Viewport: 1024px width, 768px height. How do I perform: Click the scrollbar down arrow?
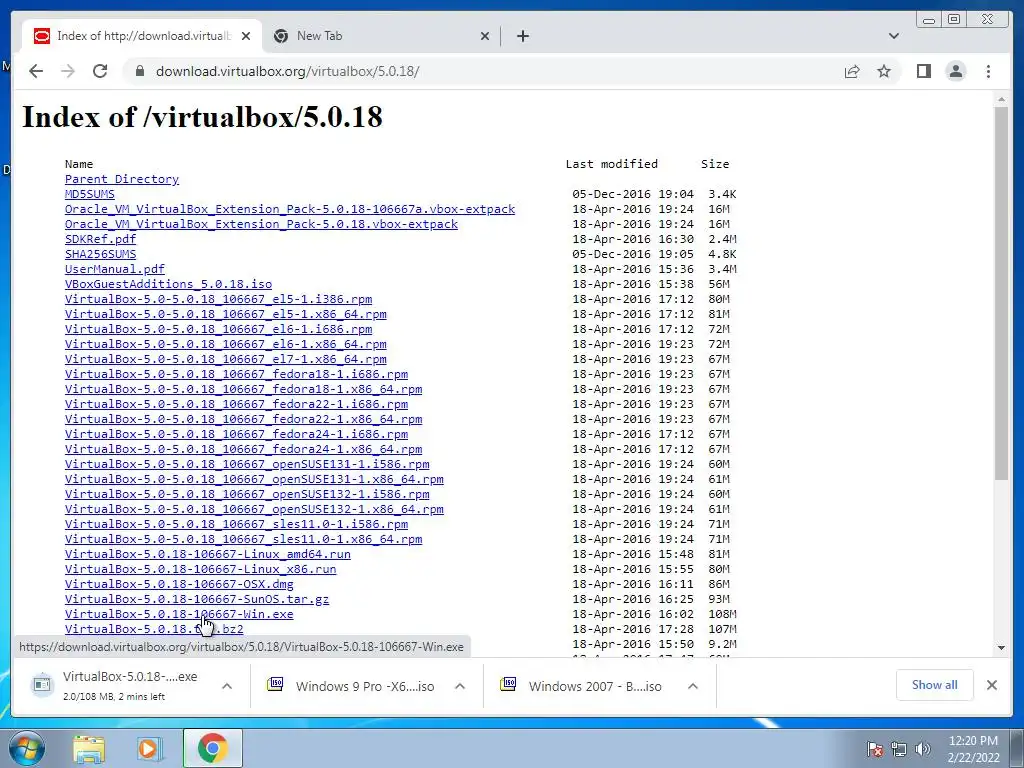click(x=1001, y=647)
